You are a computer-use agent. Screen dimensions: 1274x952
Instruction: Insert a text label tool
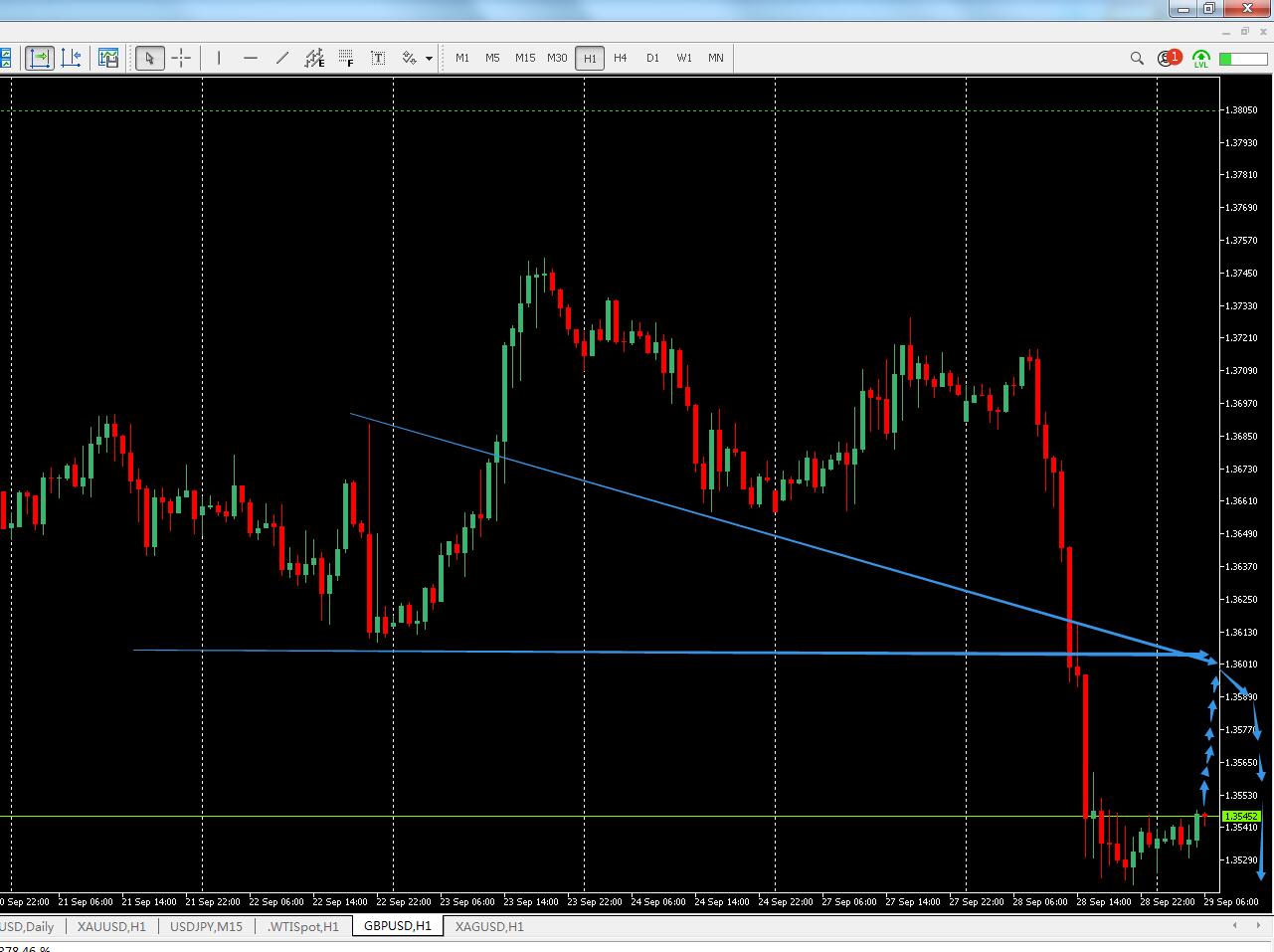pos(378,58)
